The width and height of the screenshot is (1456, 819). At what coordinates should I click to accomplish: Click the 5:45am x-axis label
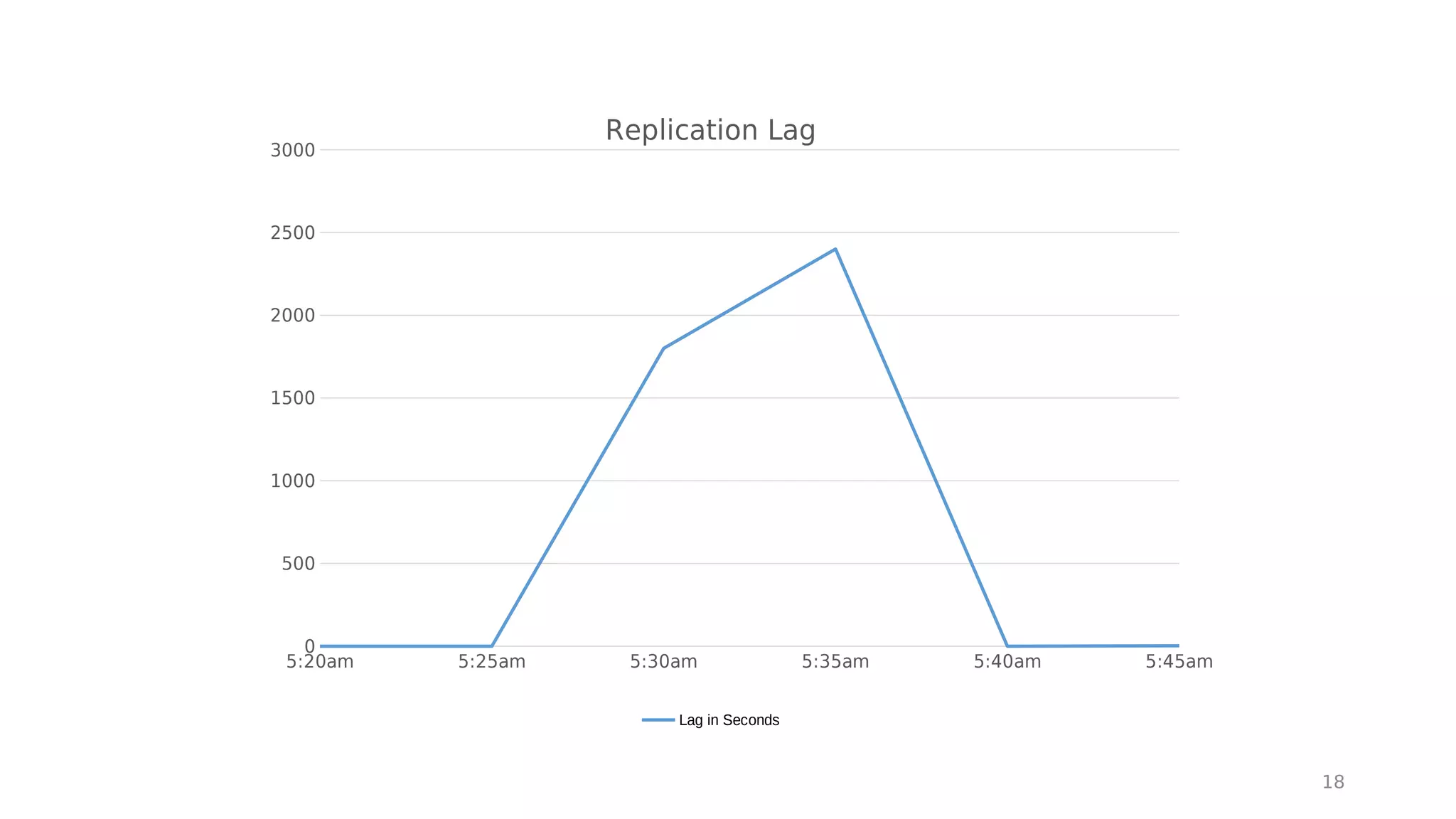1179,662
